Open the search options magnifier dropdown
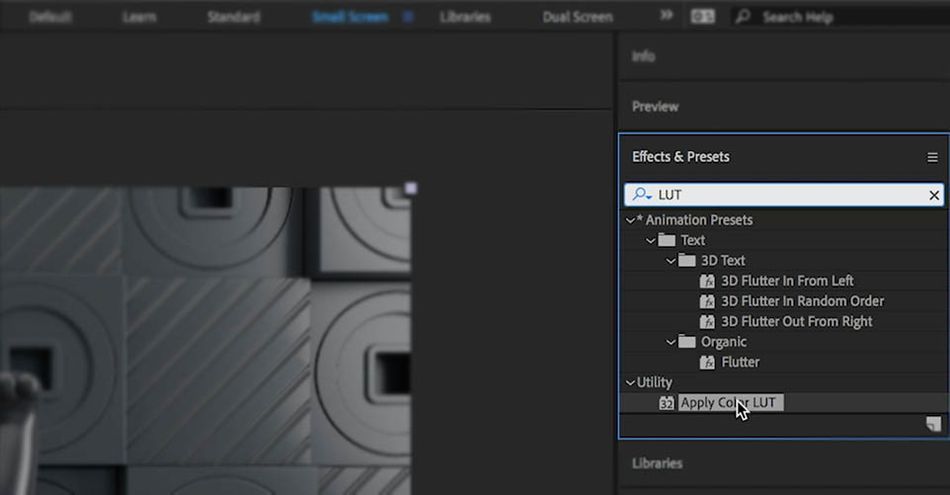Image resolution: width=950 pixels, height=495 pixels. [642, 194]
